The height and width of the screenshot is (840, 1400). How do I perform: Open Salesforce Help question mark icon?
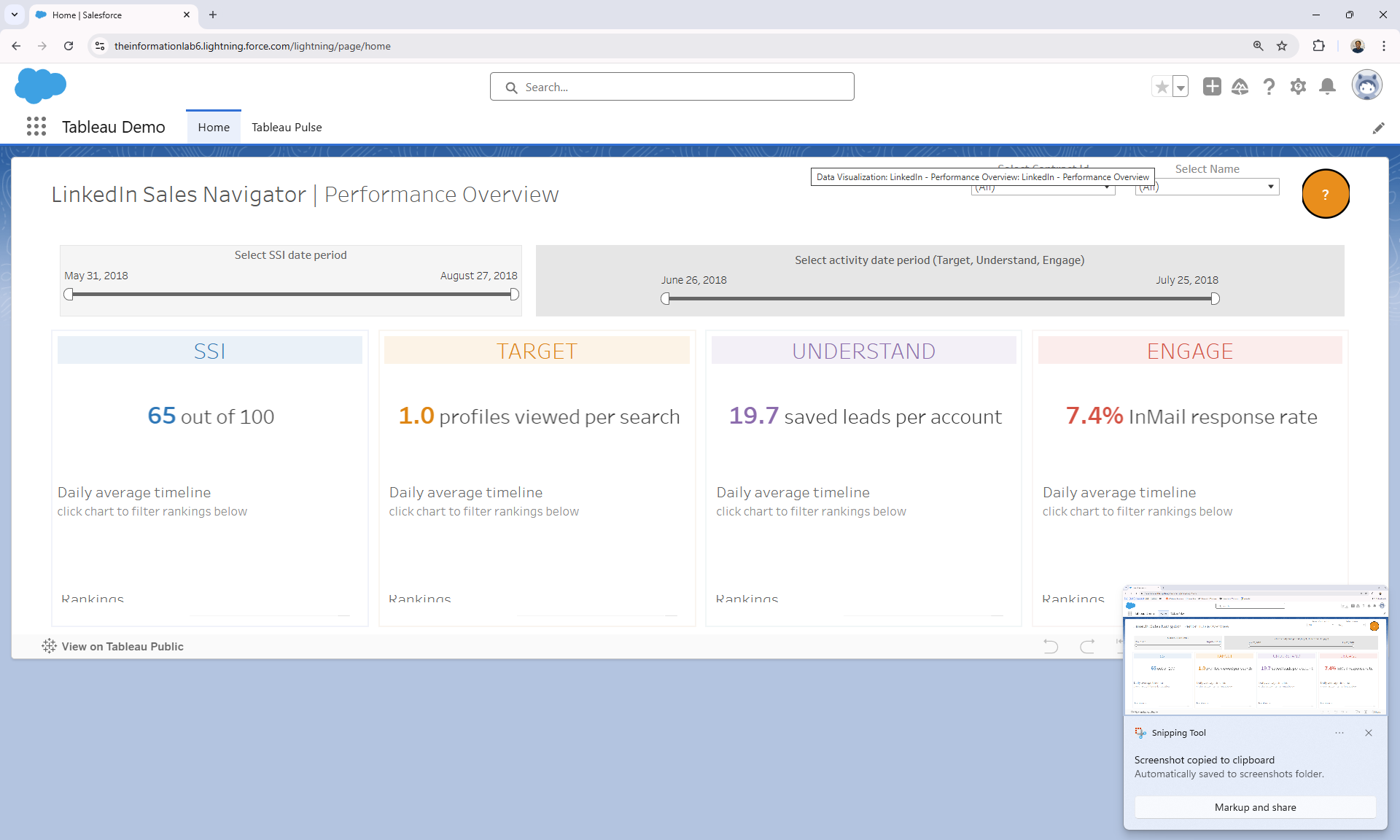tap(1269, 86)
